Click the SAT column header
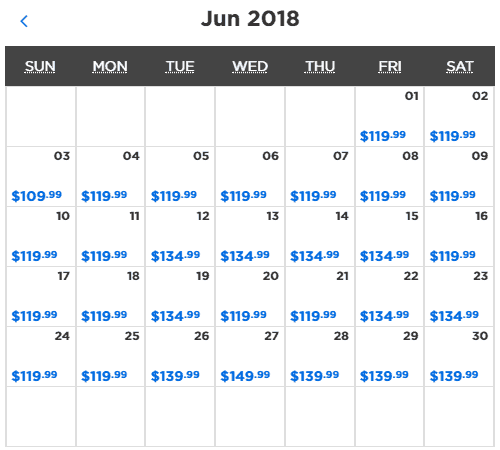Viewport: 500px width, 450px height. pos(460,66)
